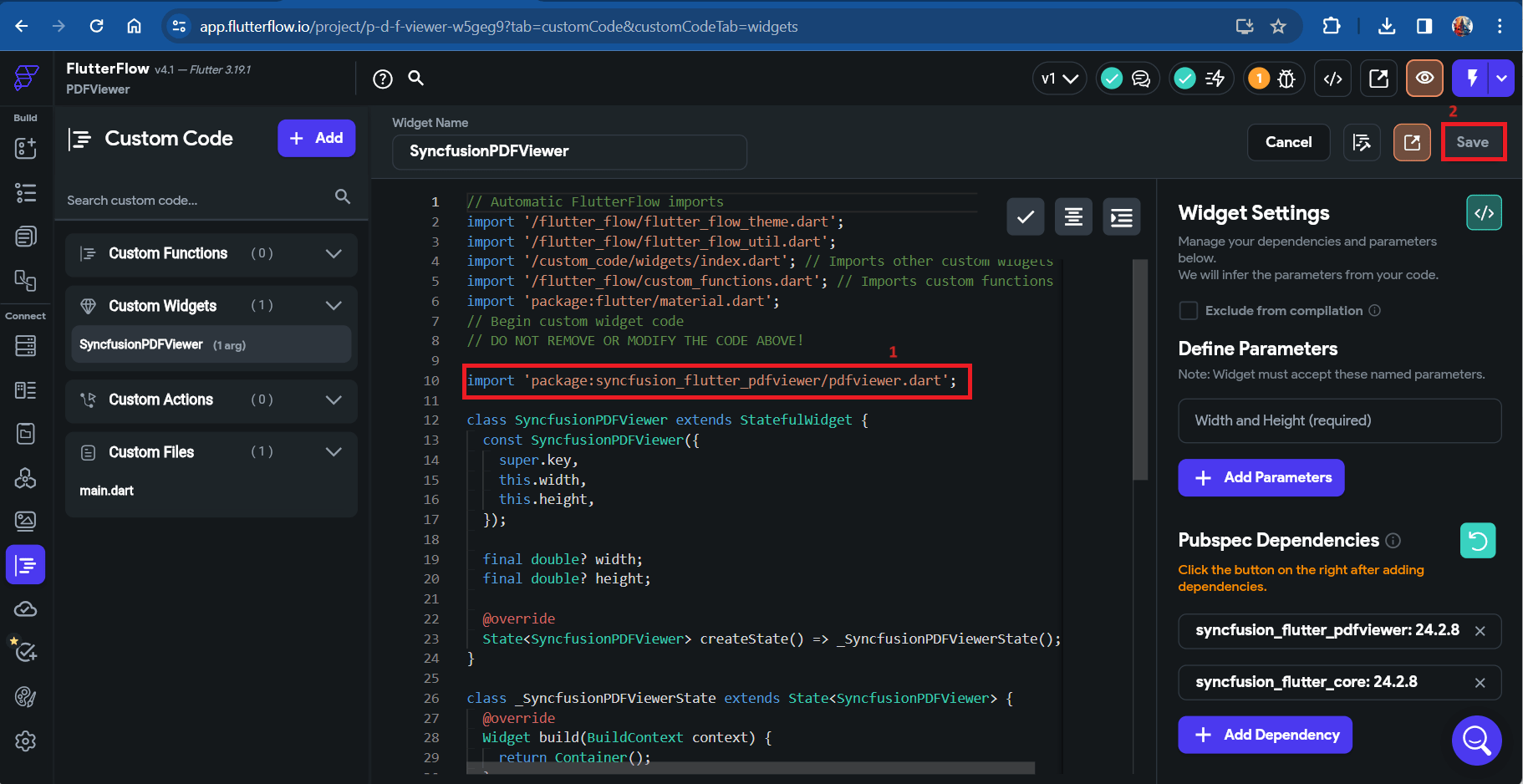1523x784 pixels.
Task: Open the main.dart custom file
Action: (x=107, y=491)
